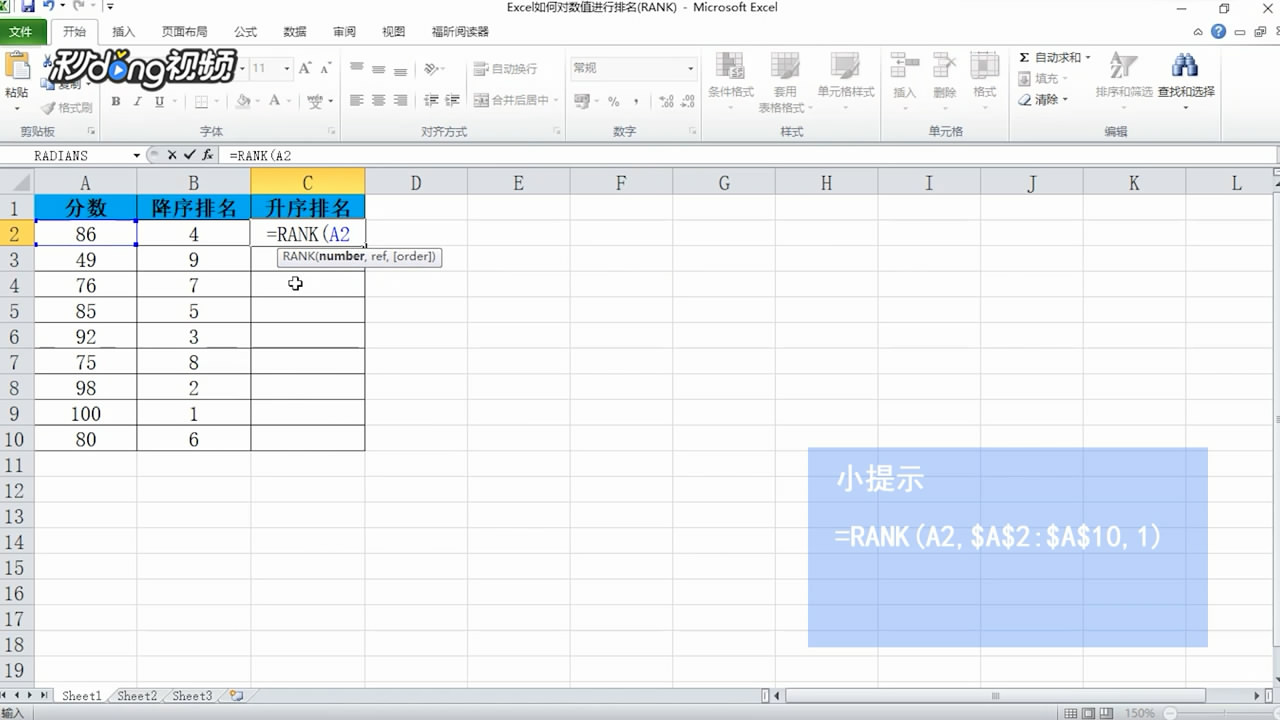
Task: Click the center text icon
Action: click(x=379, y=101)
